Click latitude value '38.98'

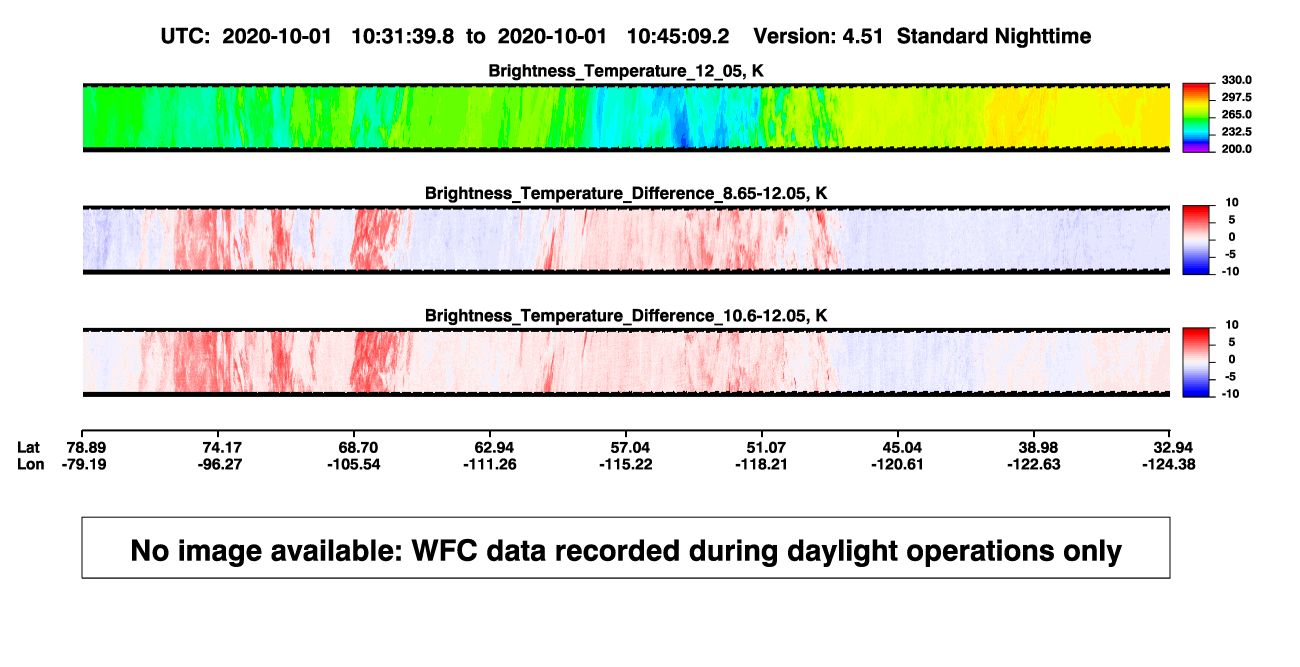(x=1037, y=446)
